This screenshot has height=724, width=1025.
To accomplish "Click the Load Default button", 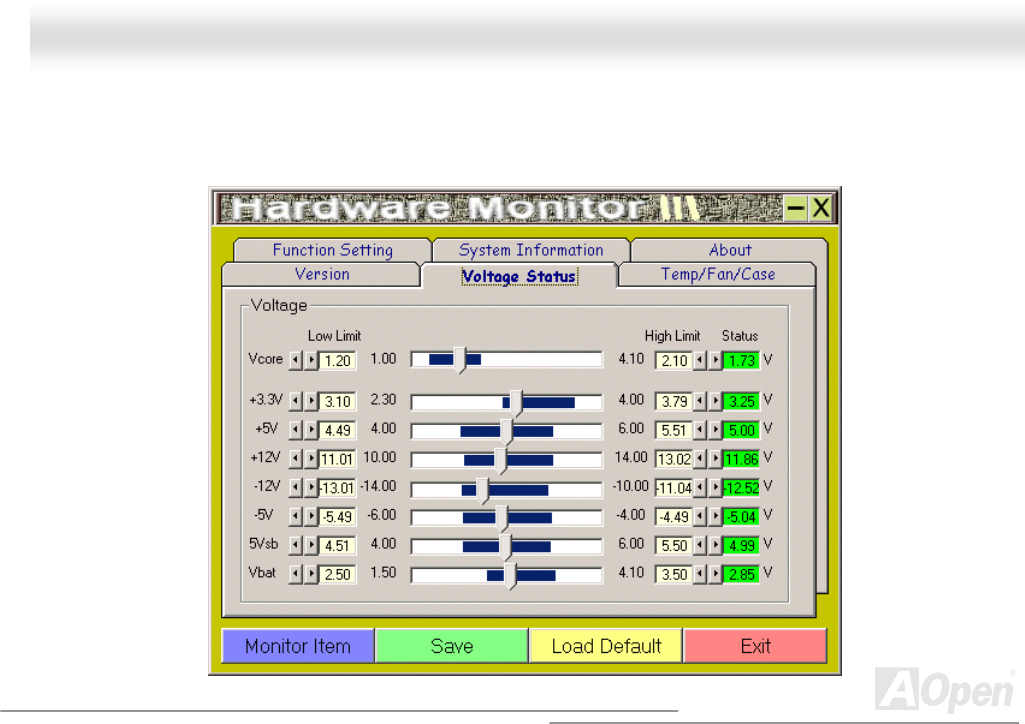I will pos(606,646).
